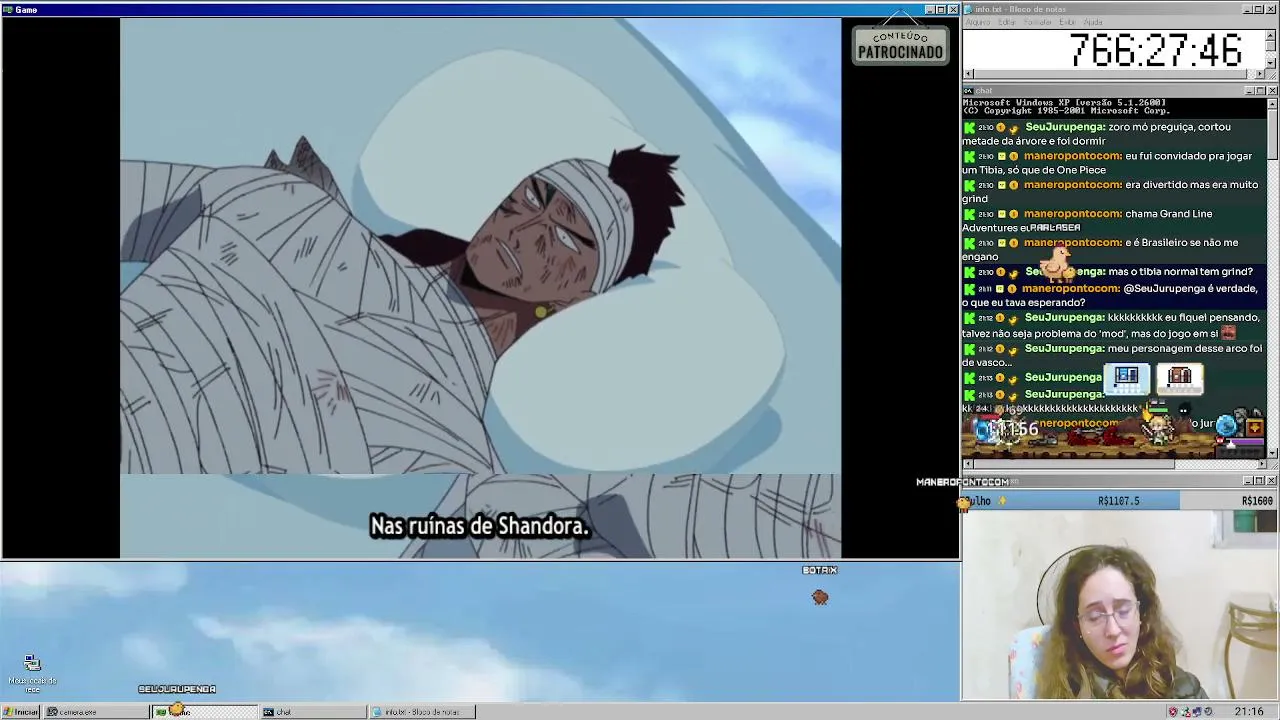Switch to camera.exe in the taskbar

click(x=95, y=712)
